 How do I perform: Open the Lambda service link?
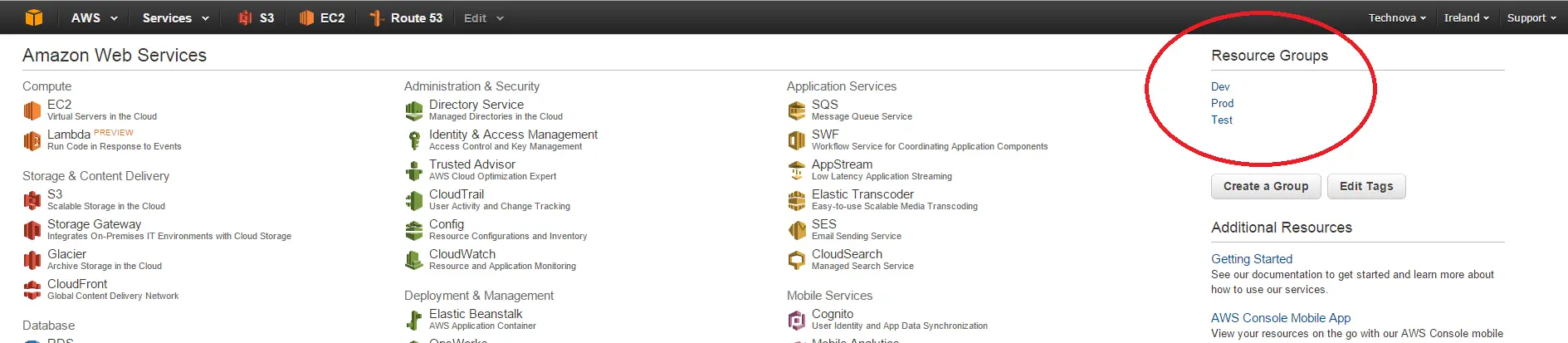point(69,134)
